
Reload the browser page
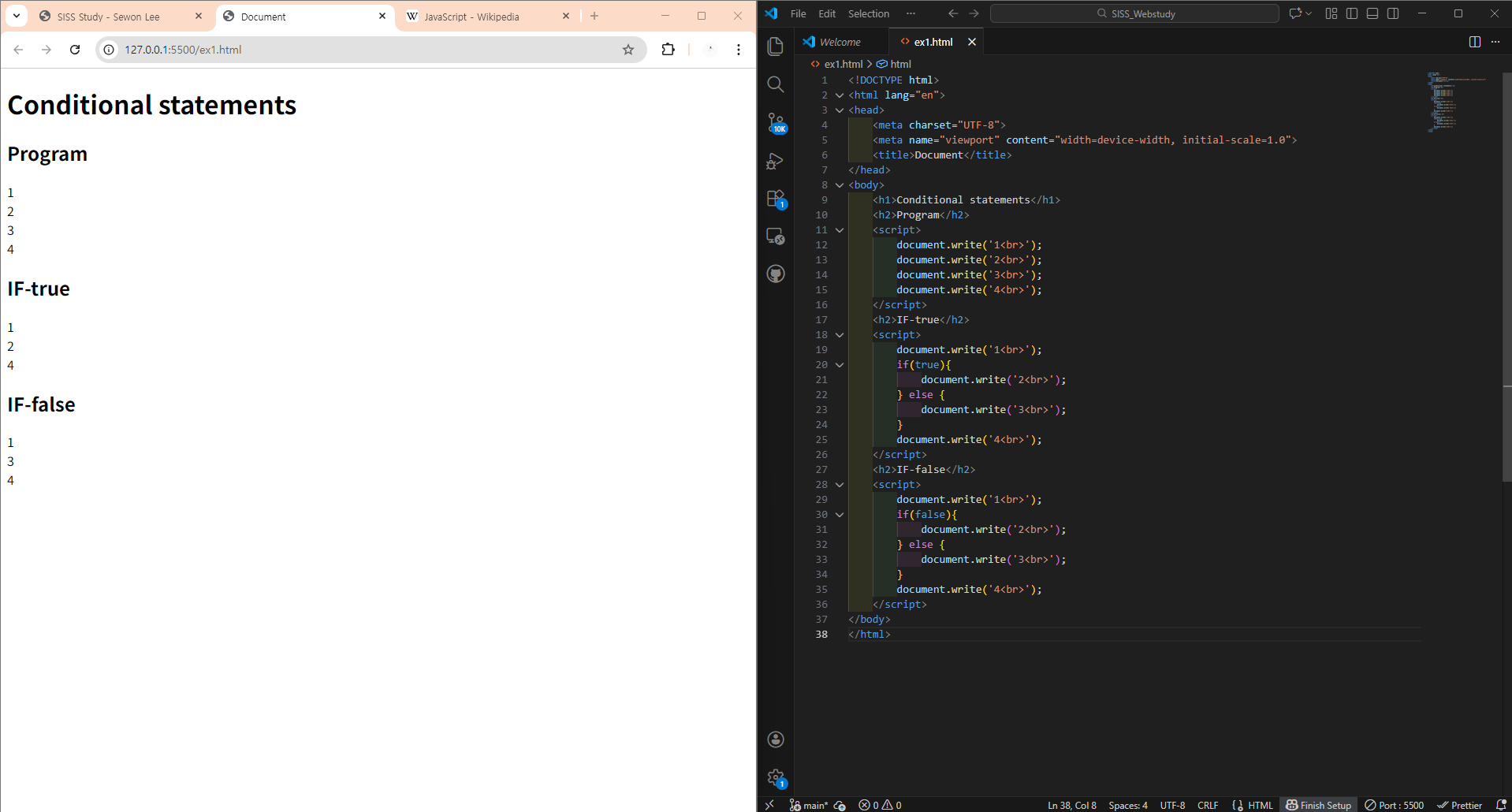[x=75, y=50]
